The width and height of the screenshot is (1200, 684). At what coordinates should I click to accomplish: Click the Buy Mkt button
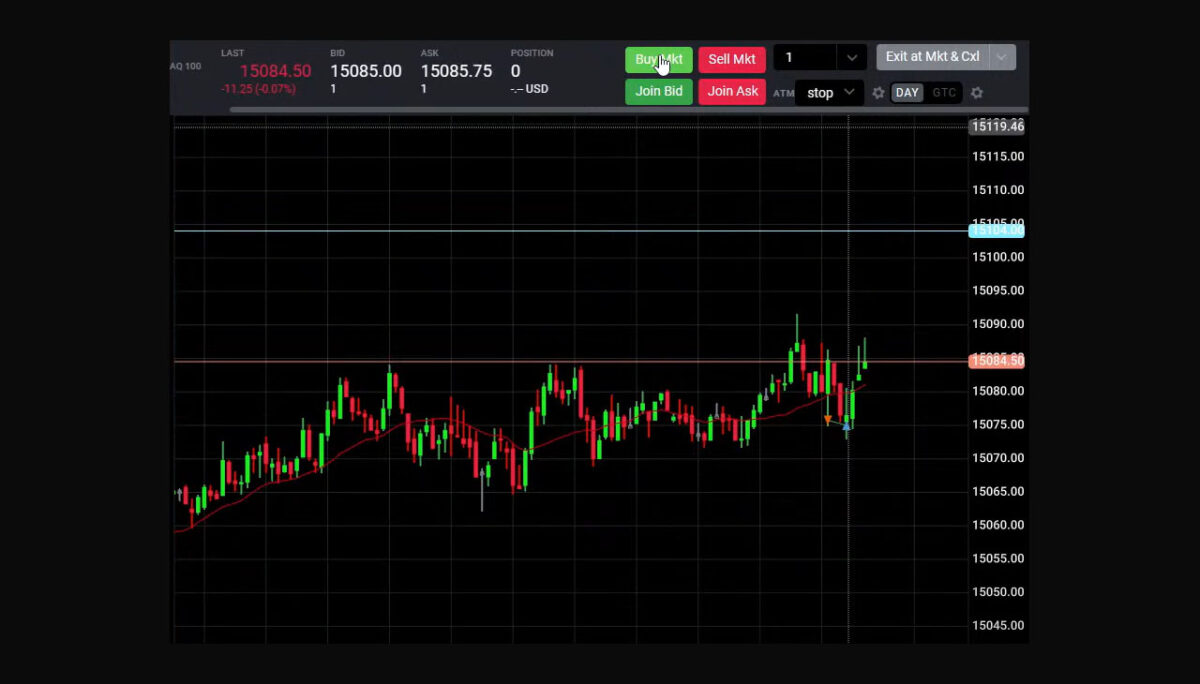point(658,59)
